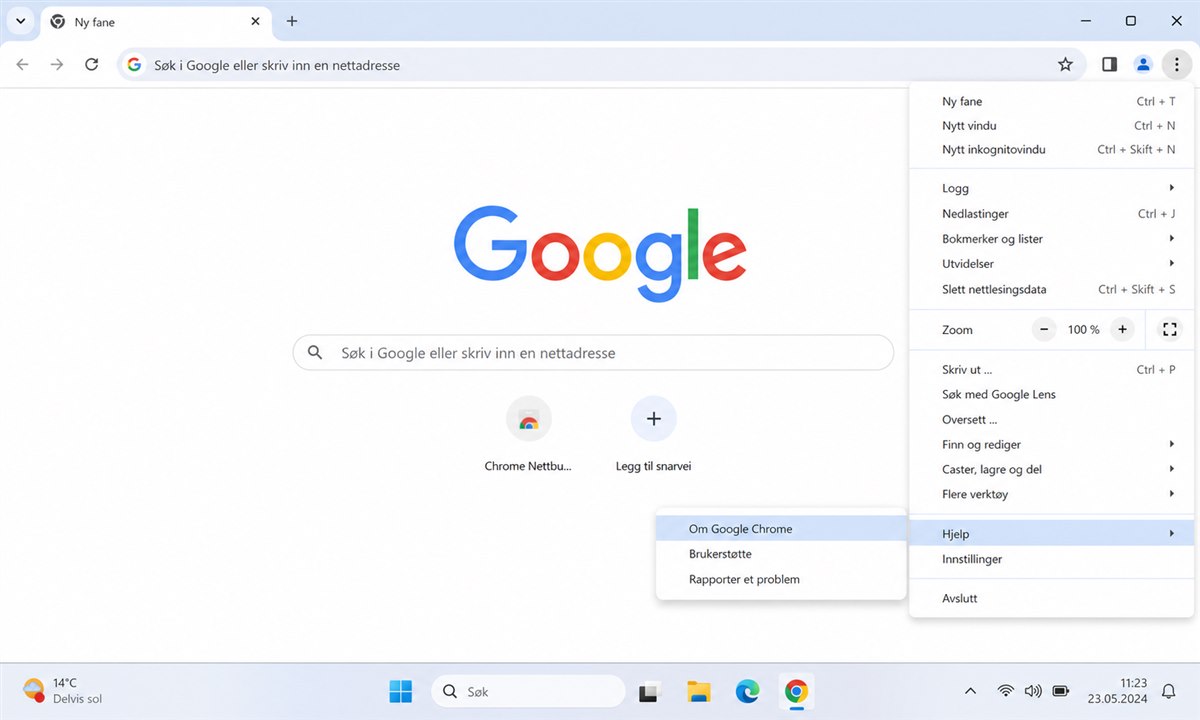Click the battery status icon

(1061, 691)
